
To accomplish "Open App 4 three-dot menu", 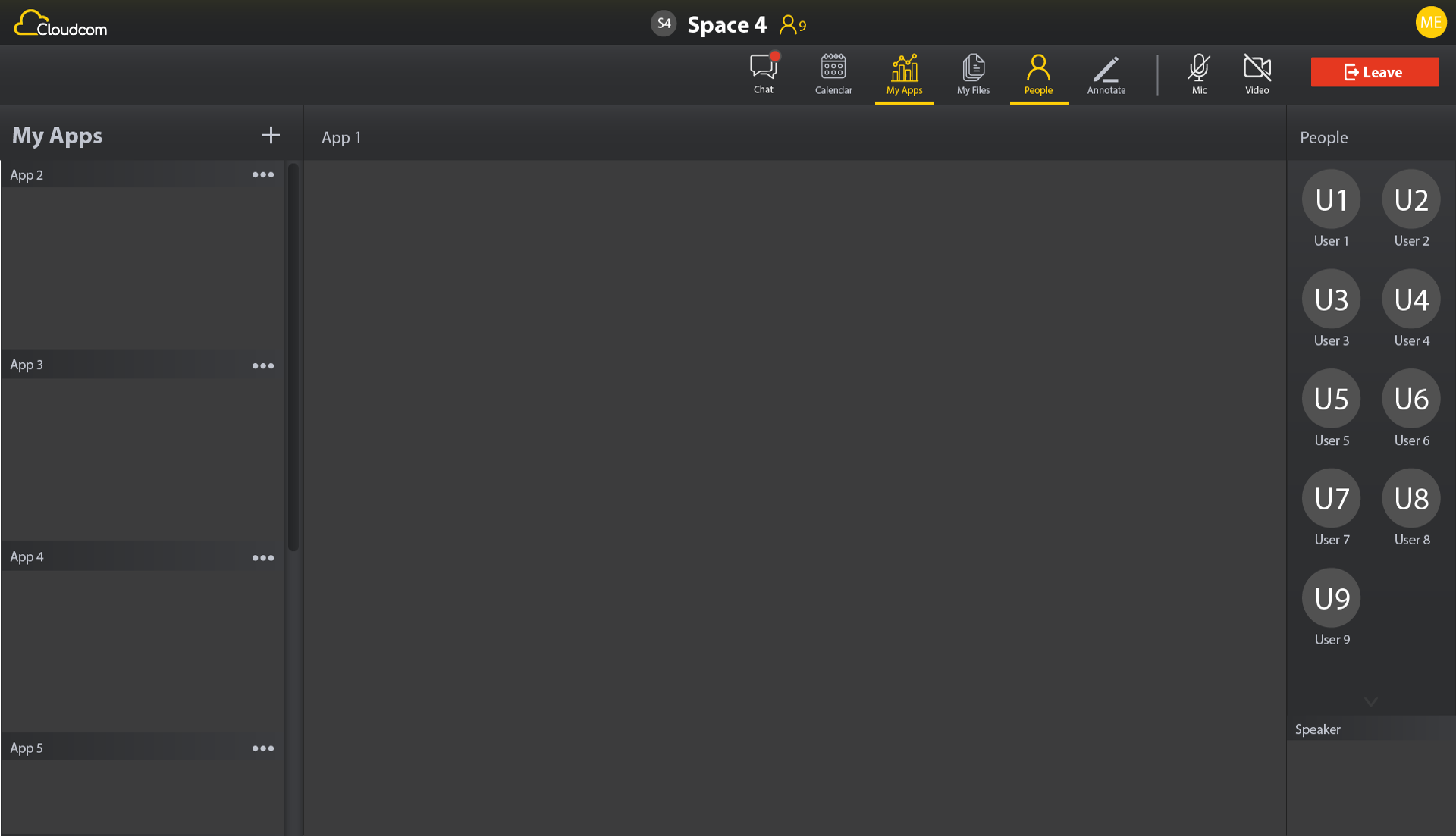I will point(263,558).
